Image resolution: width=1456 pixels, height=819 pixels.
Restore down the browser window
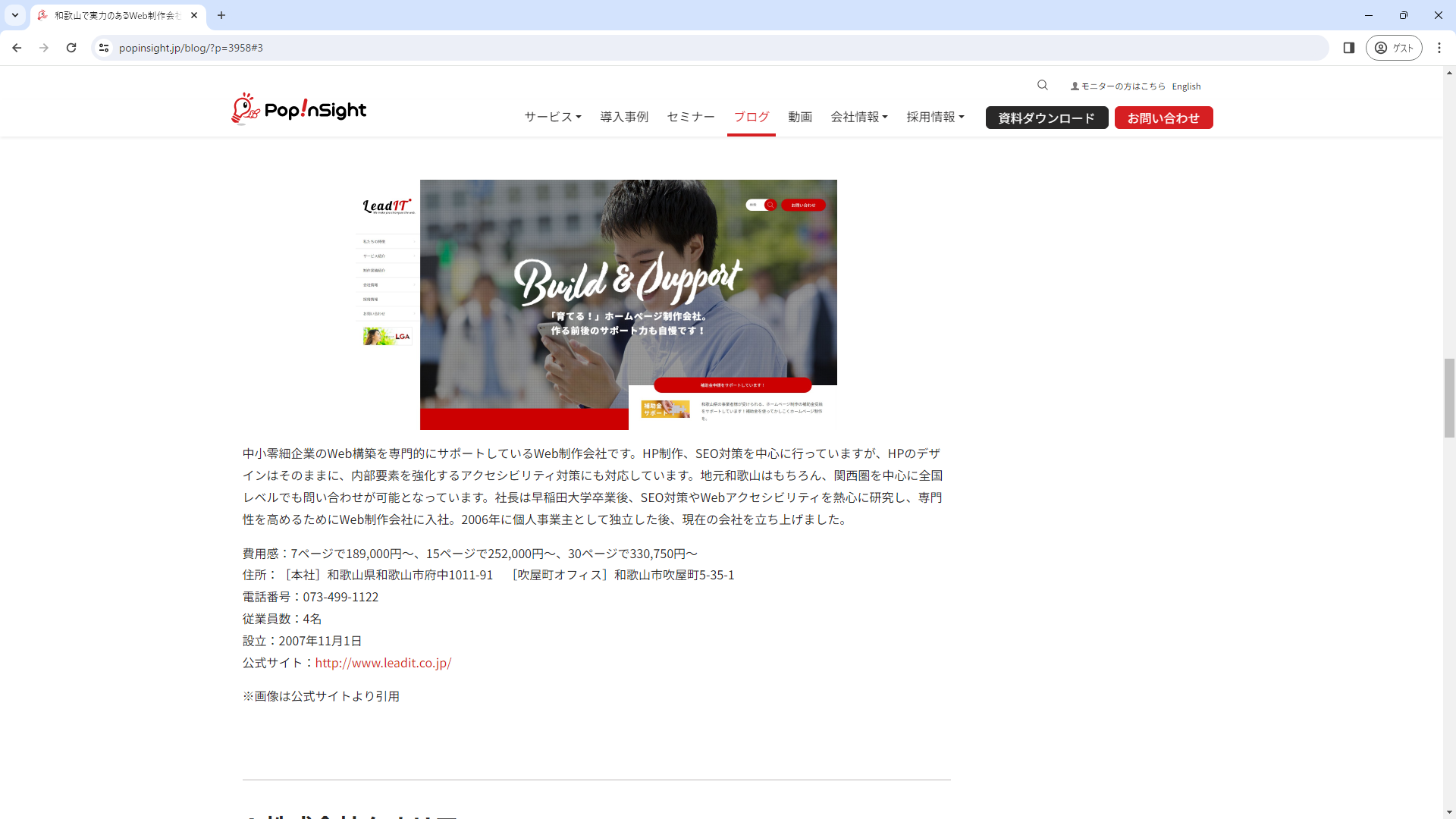[x=1404, y=15]
